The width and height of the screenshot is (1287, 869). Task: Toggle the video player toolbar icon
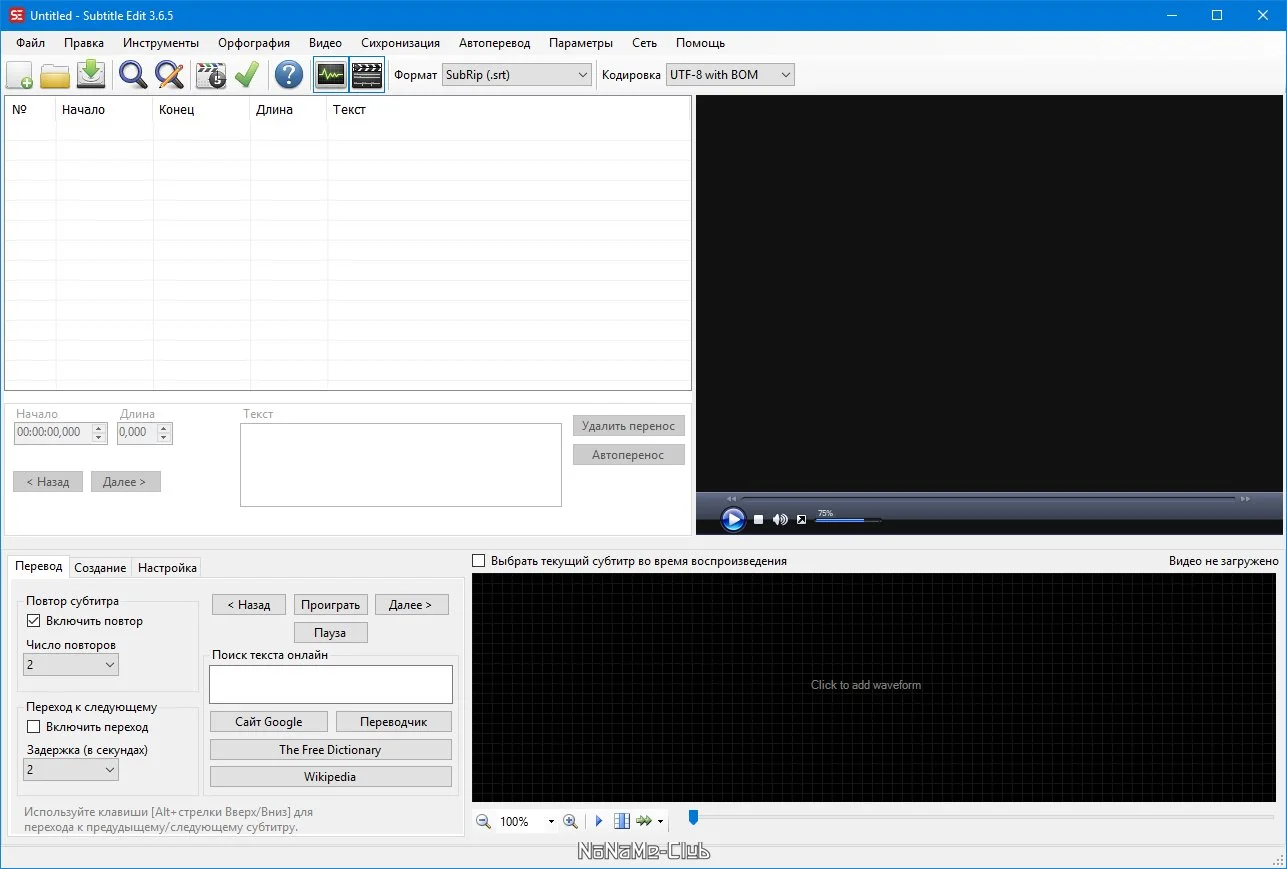pos(367,75)
